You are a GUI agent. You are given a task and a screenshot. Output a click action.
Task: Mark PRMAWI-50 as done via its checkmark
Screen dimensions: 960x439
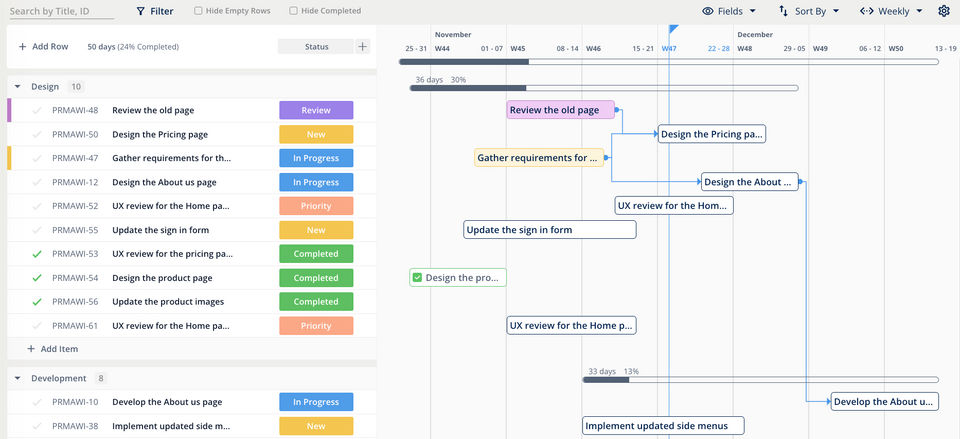[x=37, y=134]
